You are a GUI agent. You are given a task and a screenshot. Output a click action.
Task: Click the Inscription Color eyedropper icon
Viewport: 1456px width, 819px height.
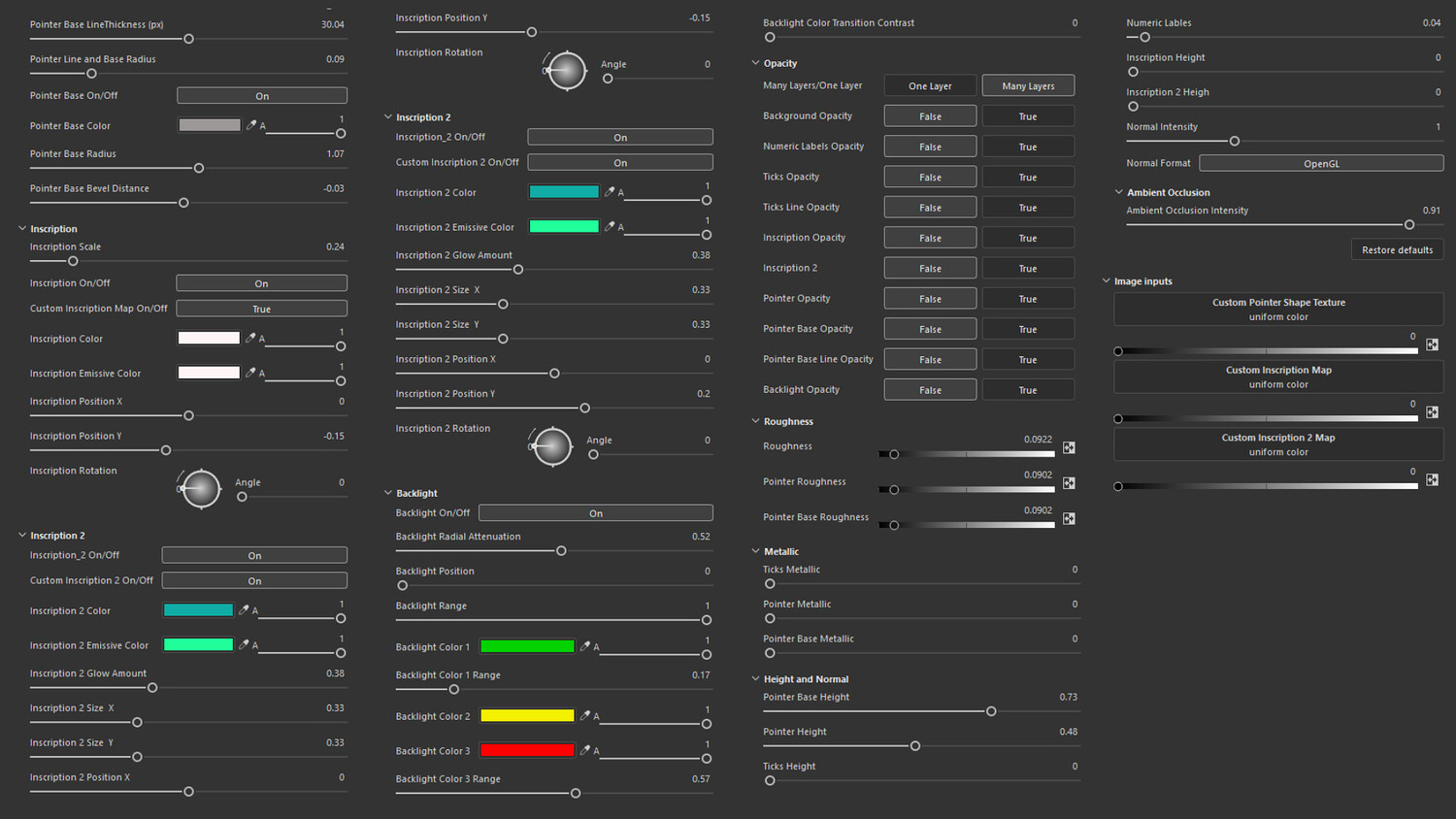point(250,338)
